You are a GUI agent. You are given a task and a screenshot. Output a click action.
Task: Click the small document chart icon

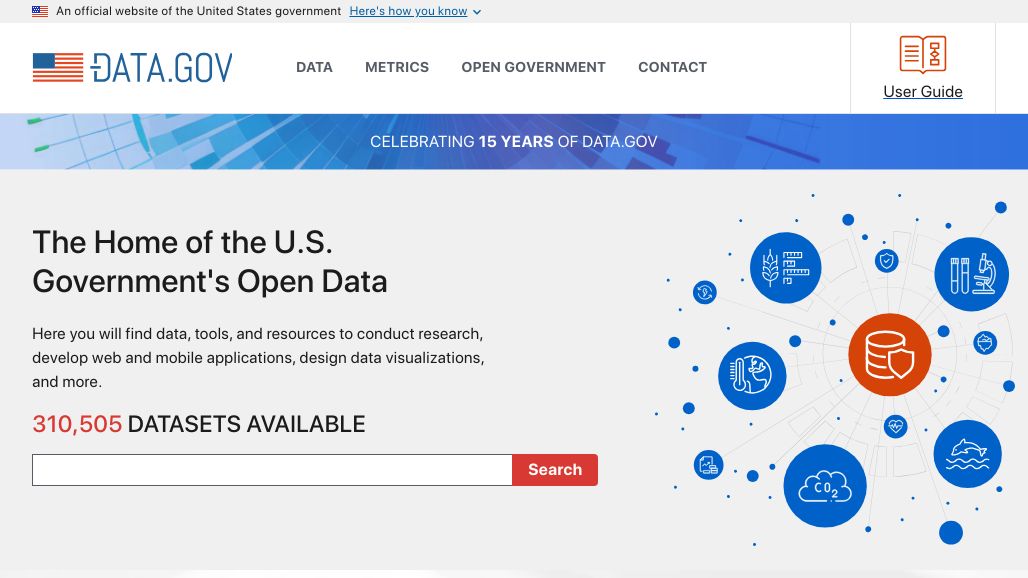tap(708, 465)
